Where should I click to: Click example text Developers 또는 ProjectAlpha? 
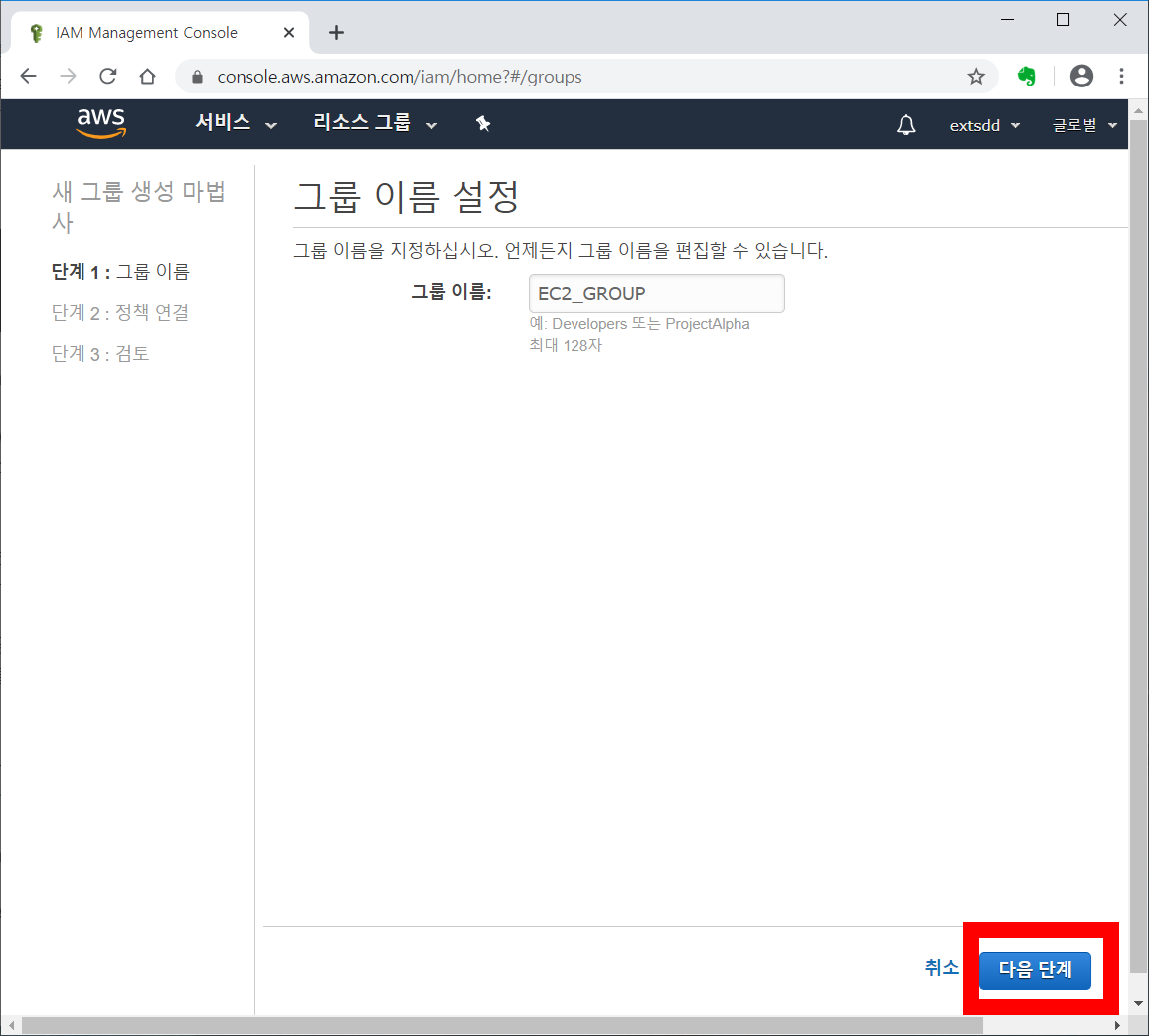point(651,324)
